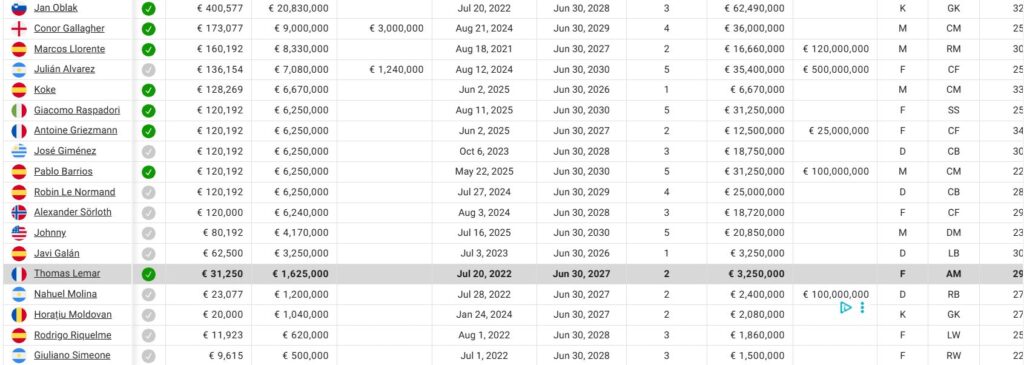Image resolution: width=1024 pixels, height=365 pixels.
Task: Open Giuliano Simeone's profile link
Action: [x=72, y=356]
